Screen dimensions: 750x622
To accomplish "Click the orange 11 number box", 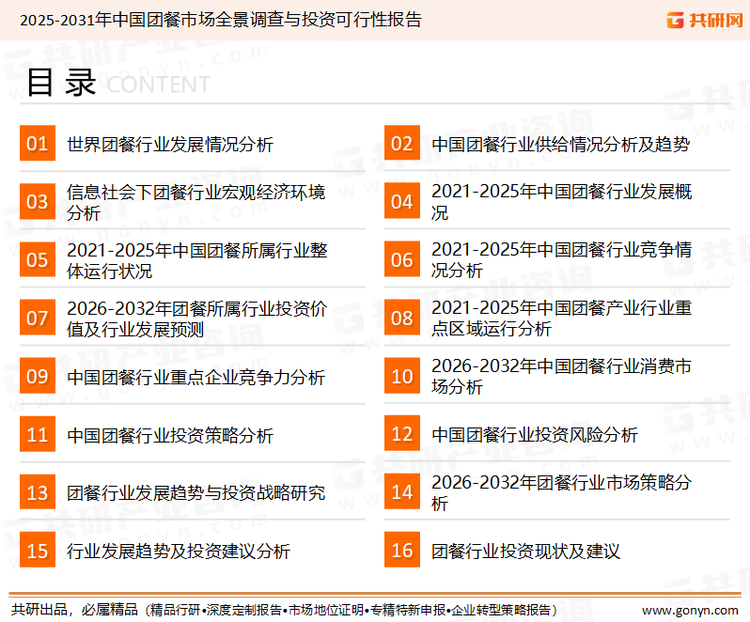I will (x=37, y=434).
